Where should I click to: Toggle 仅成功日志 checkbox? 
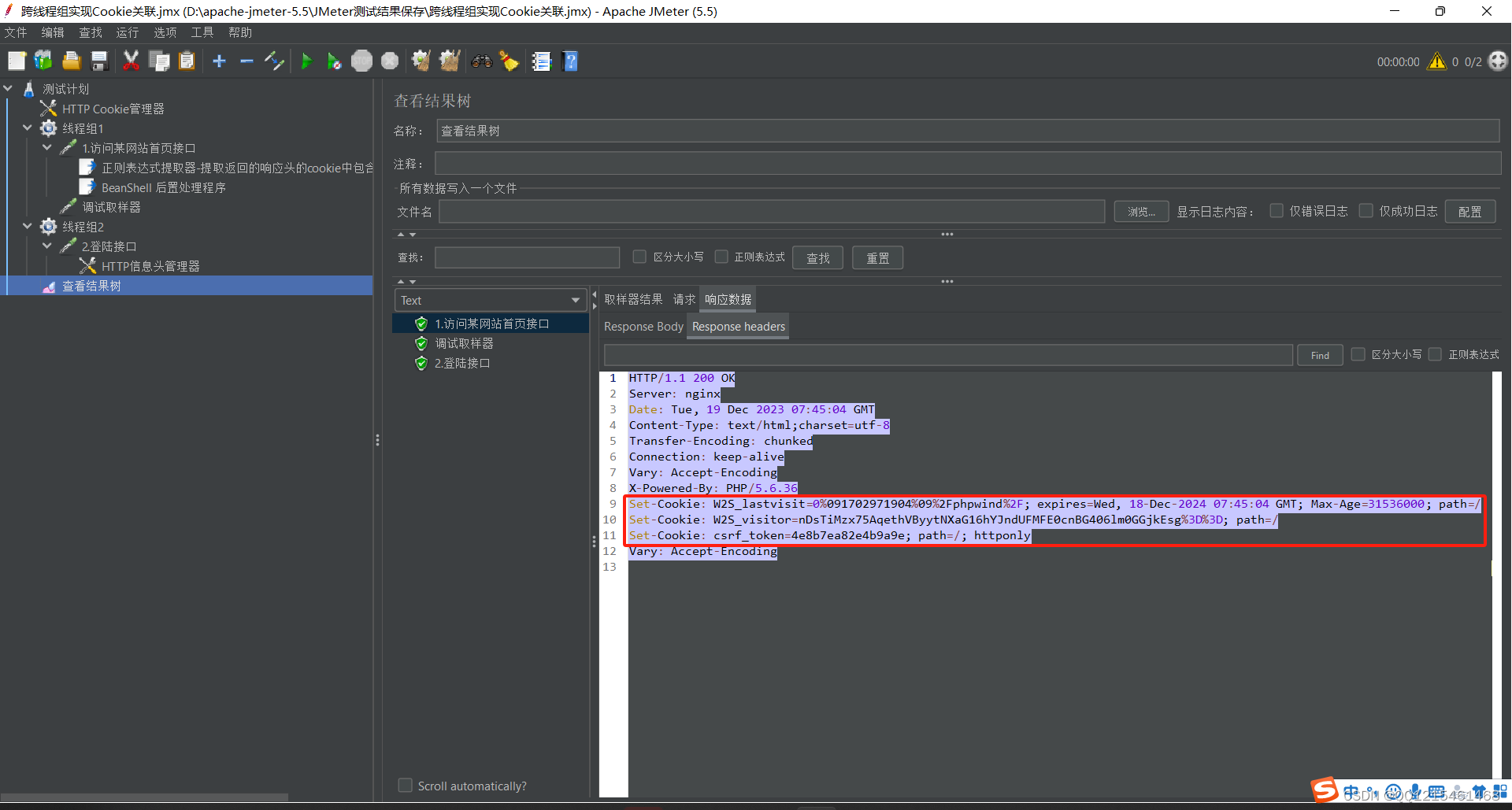pos(1366,211)
